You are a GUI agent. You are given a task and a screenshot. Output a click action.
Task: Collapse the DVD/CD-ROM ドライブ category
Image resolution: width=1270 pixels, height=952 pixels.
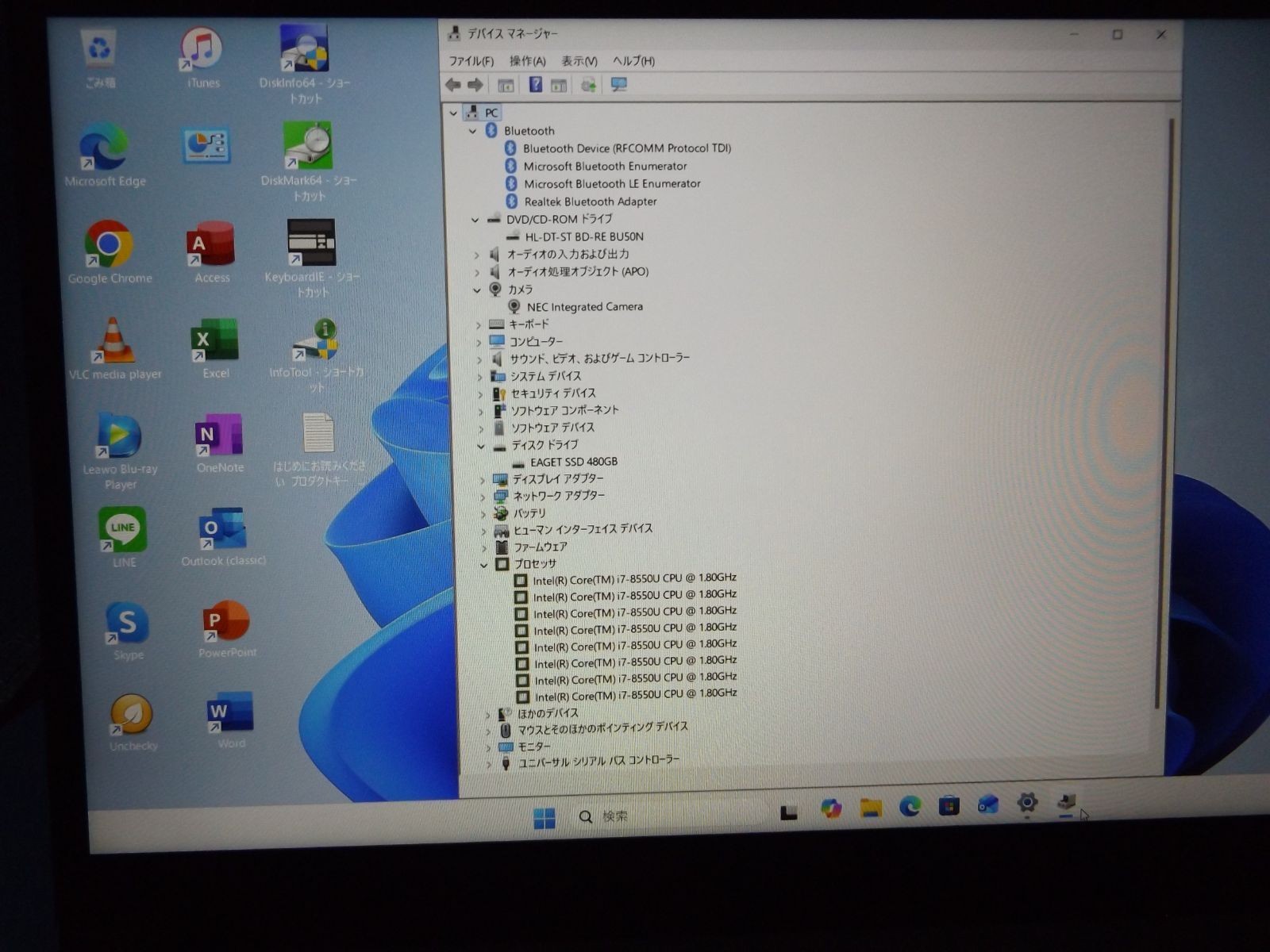tap(475, 220)
